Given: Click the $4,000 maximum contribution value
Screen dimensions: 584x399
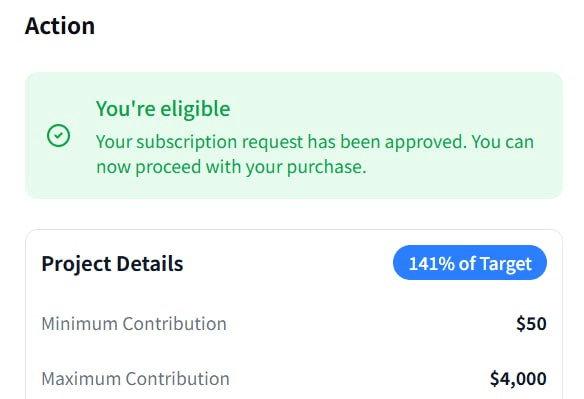Looking at the screenshot, I should (518, 379).
